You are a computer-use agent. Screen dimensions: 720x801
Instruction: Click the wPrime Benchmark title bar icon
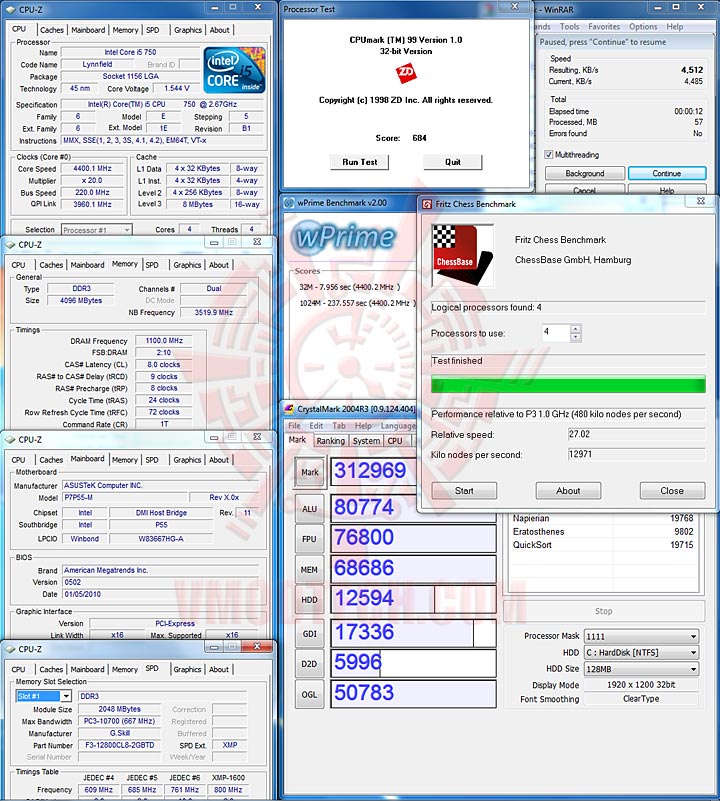pyautogui.click(x=289, y=203)
